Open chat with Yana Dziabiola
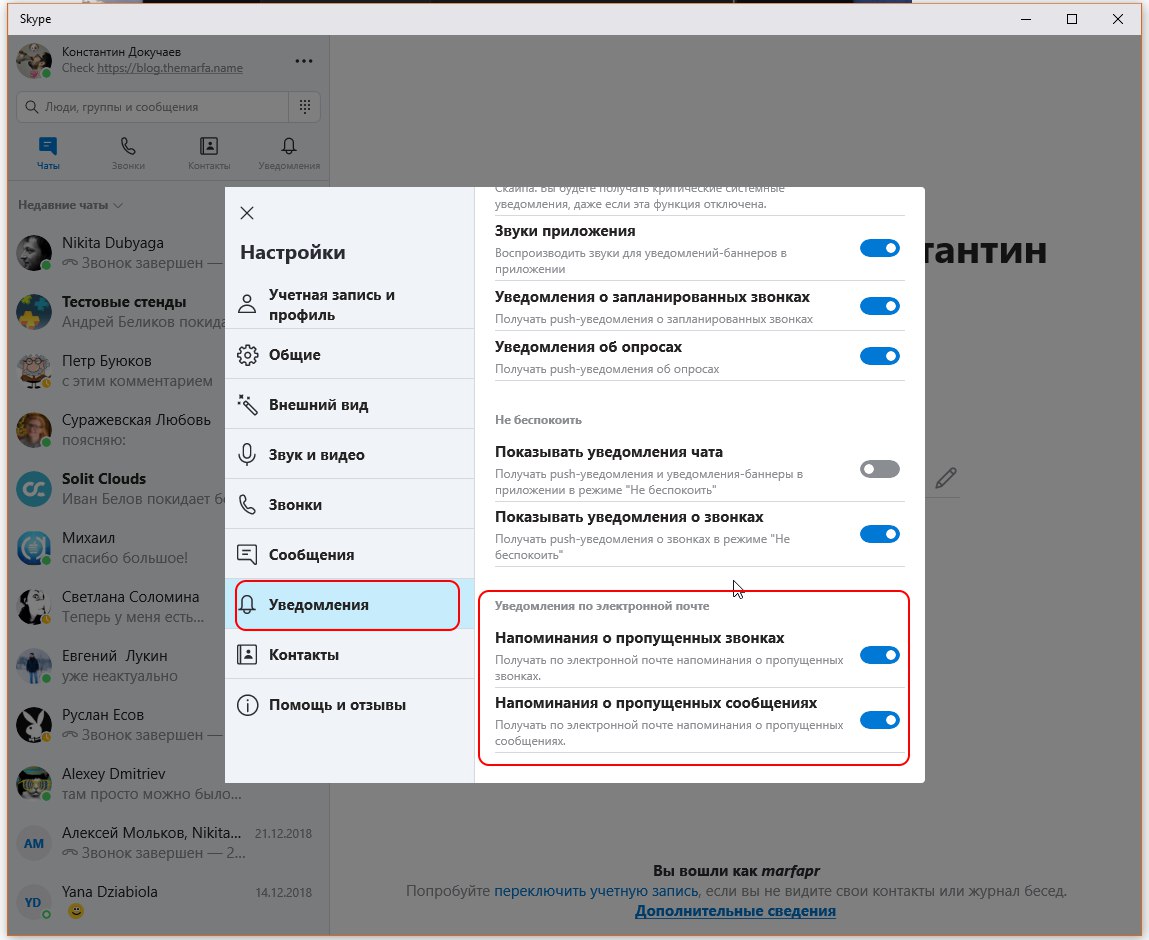This screenshot has width=1149, height=940. tap(169, 902)
